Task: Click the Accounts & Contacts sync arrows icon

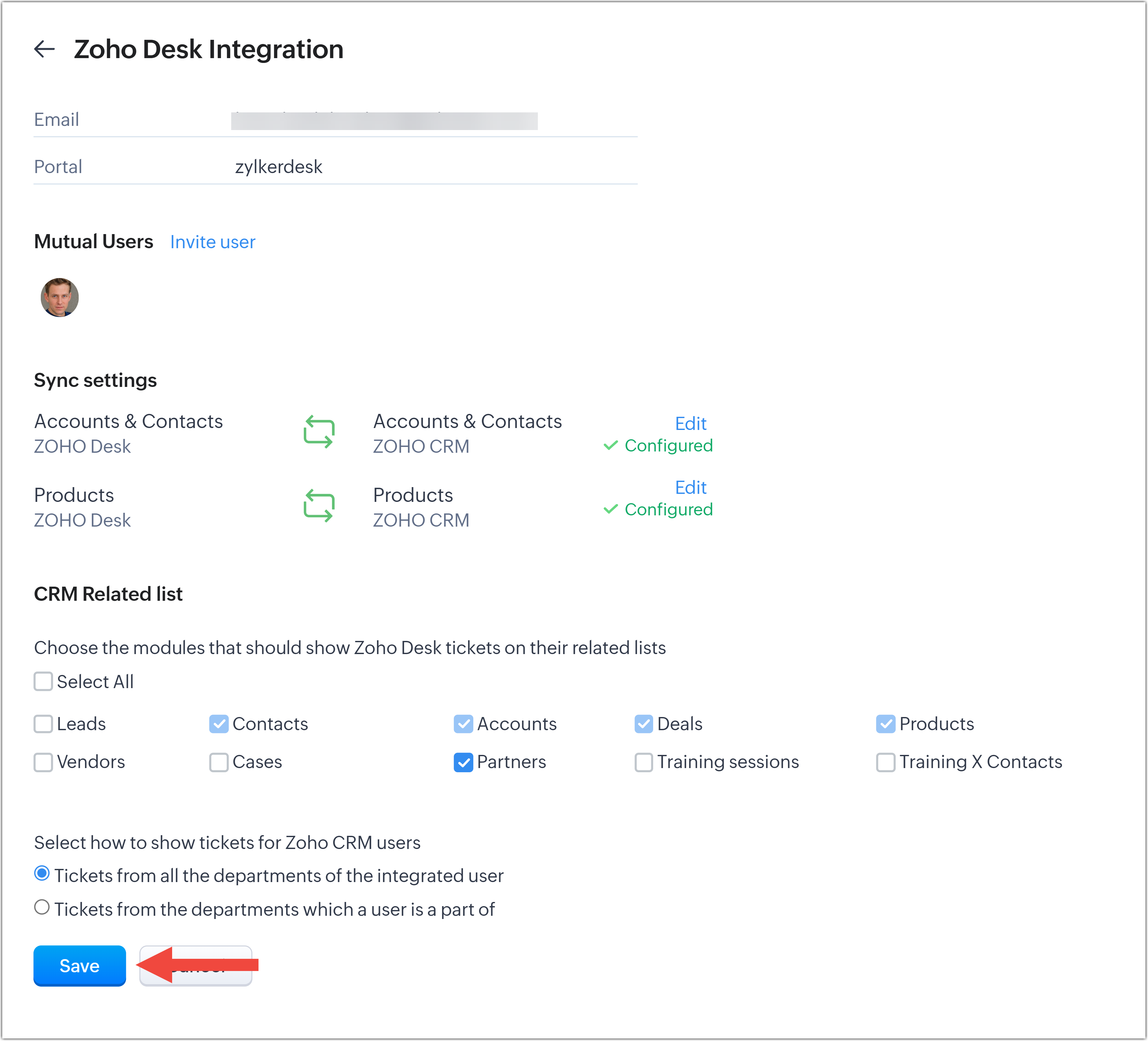Action: pyautogui.click(x=319, y=432)
